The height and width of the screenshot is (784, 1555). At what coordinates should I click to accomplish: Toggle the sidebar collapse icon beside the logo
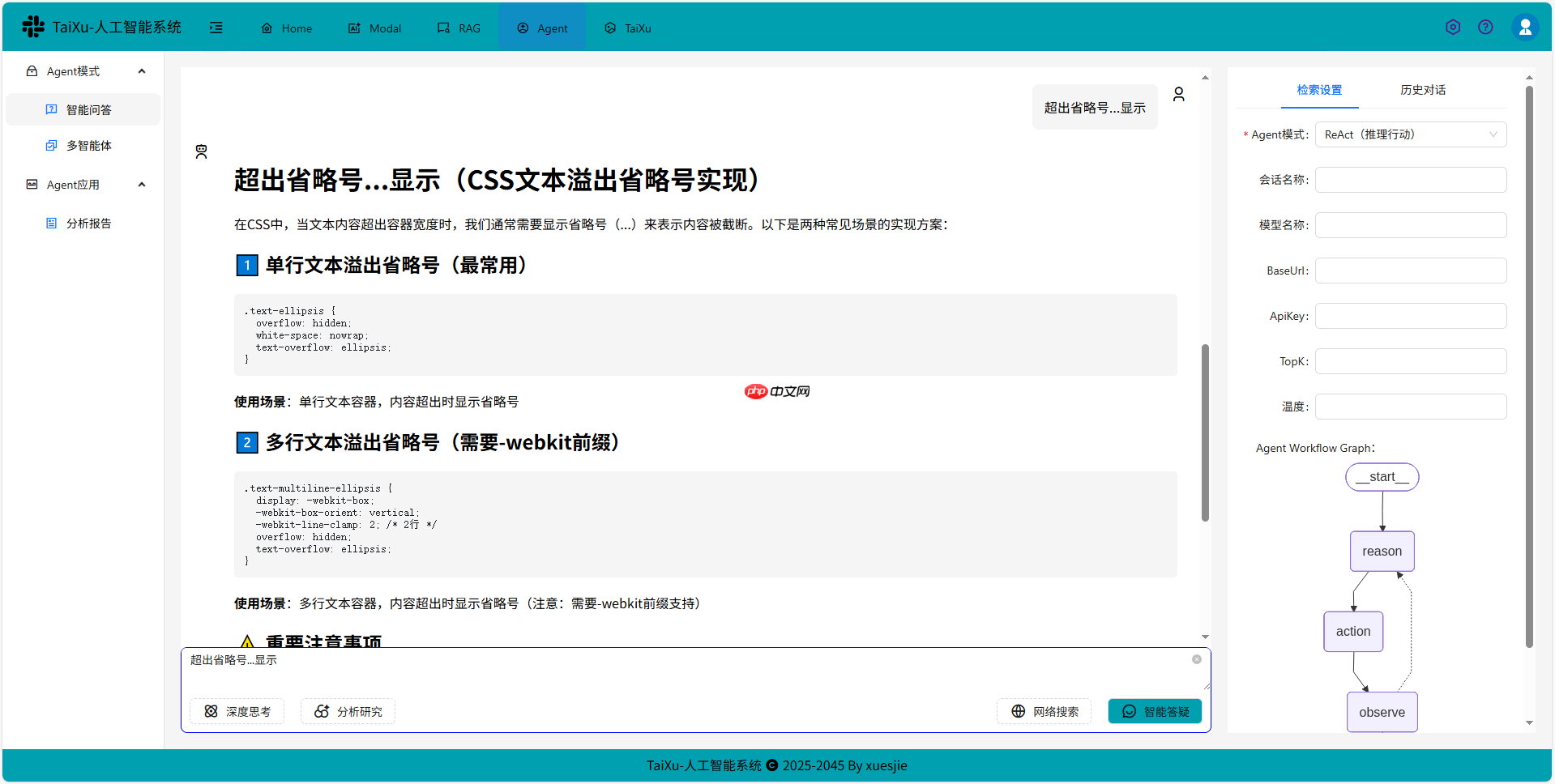216,27
